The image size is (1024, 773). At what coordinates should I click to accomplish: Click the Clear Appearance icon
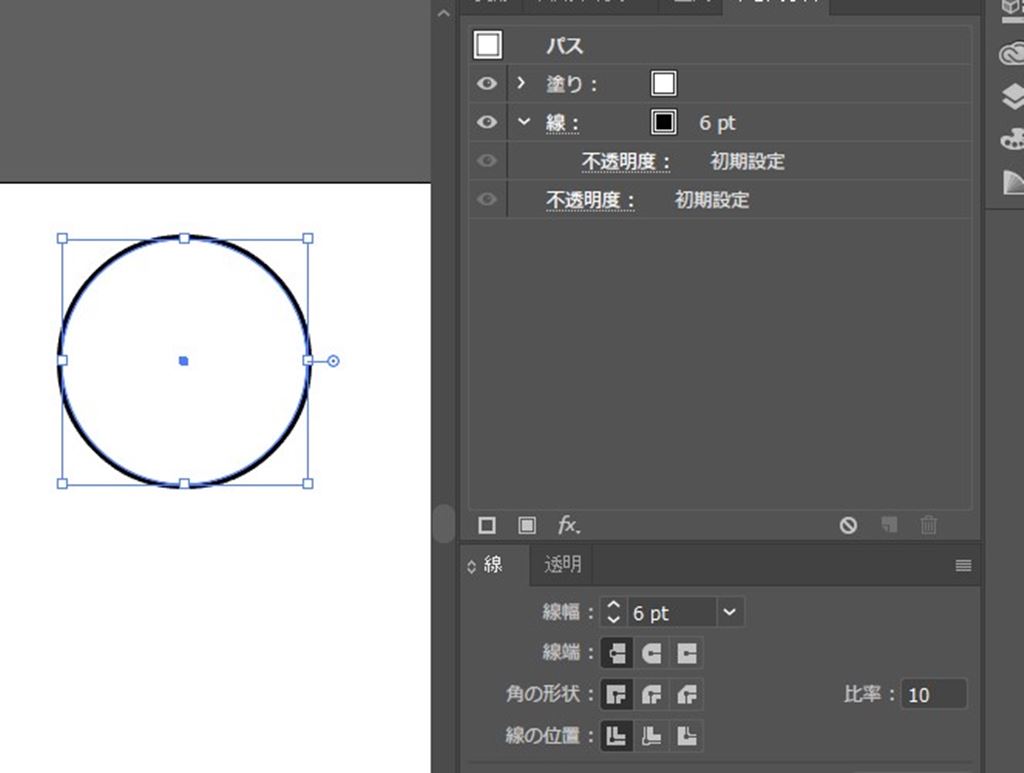pos(848,525)
